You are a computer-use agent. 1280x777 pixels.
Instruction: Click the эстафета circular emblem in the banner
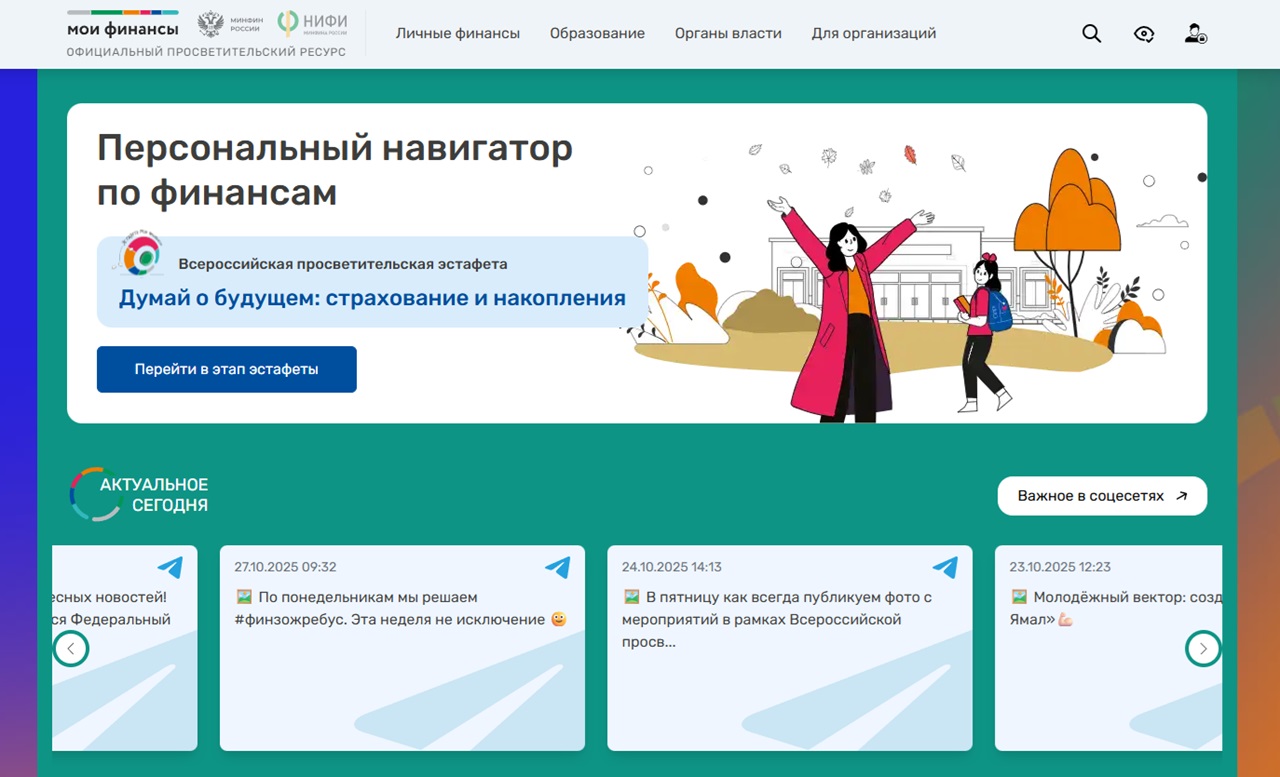coord(143,256)
